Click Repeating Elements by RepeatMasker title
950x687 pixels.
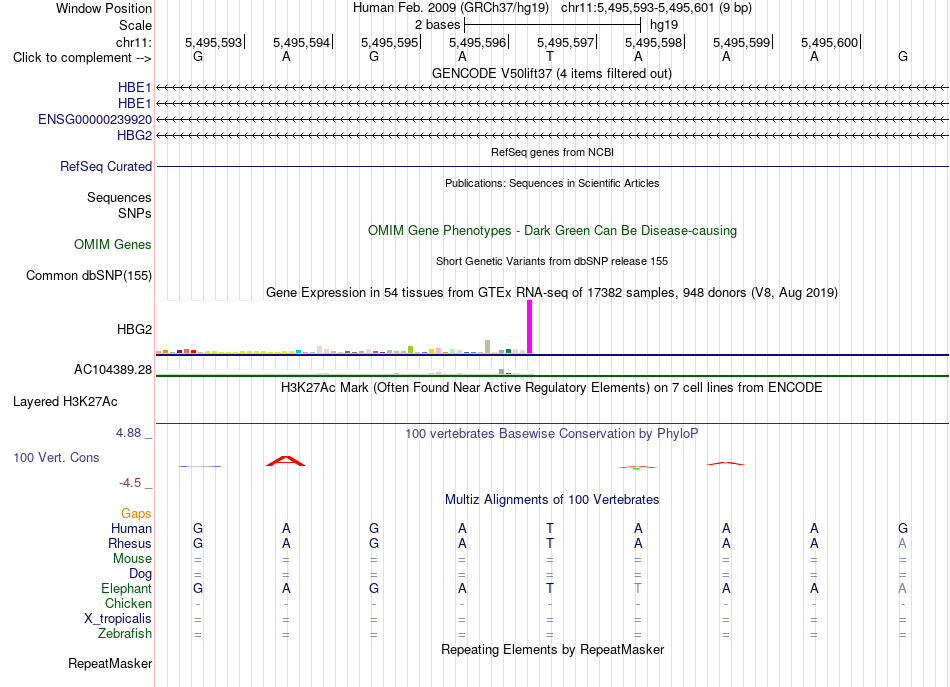[552, 649]
